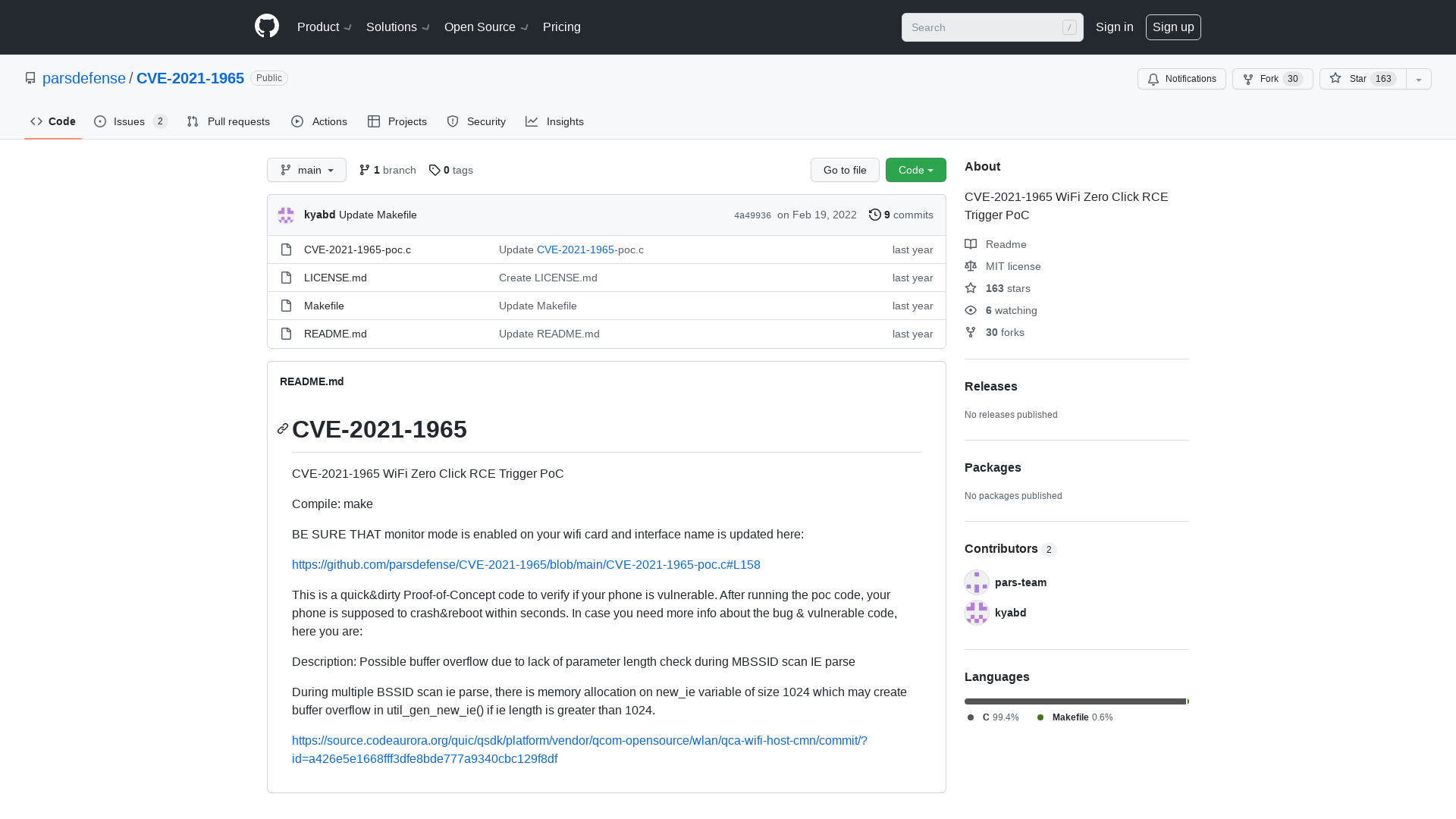
Task: Switch to the Code tab
Action: click(x=53, y=121)
